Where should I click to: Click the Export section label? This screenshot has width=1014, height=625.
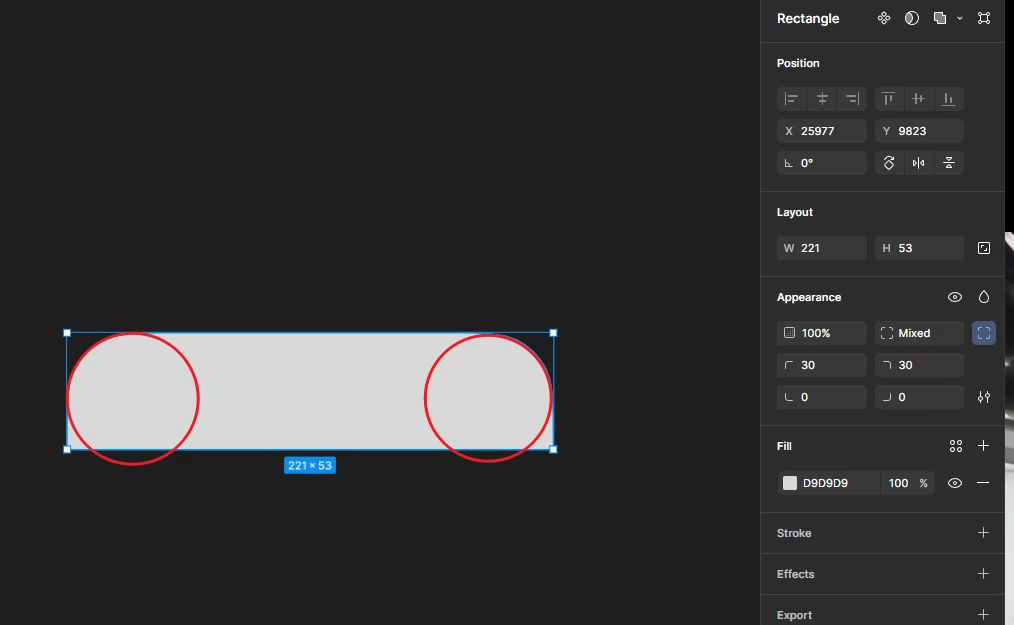coord(794,615)
